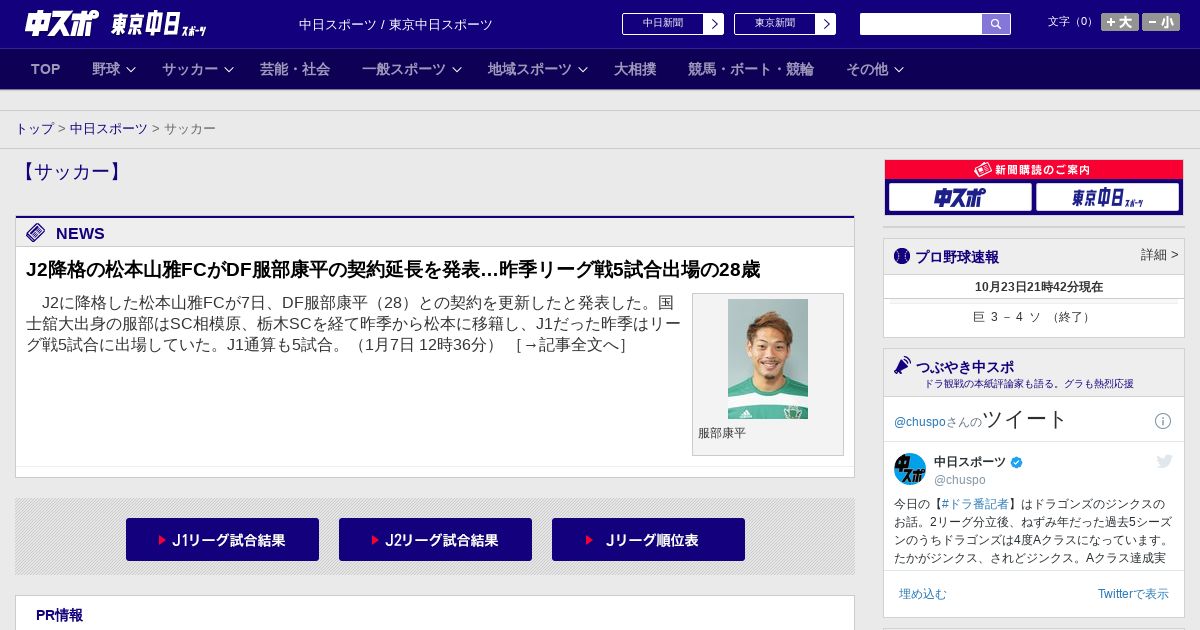
Task: Open the 中日新聞 link button
Action: point(673,24)
